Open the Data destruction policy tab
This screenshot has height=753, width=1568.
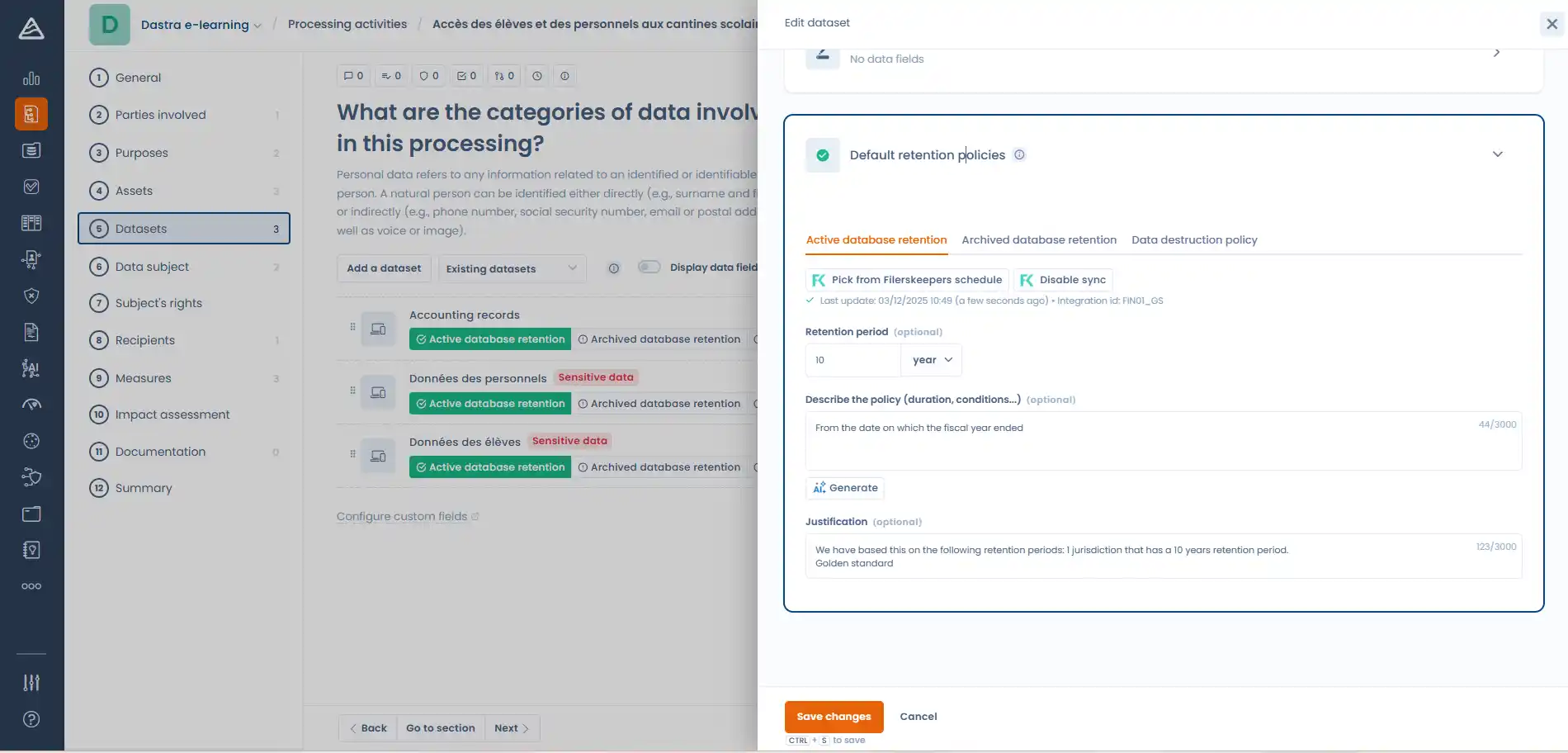pos(1194,240)
